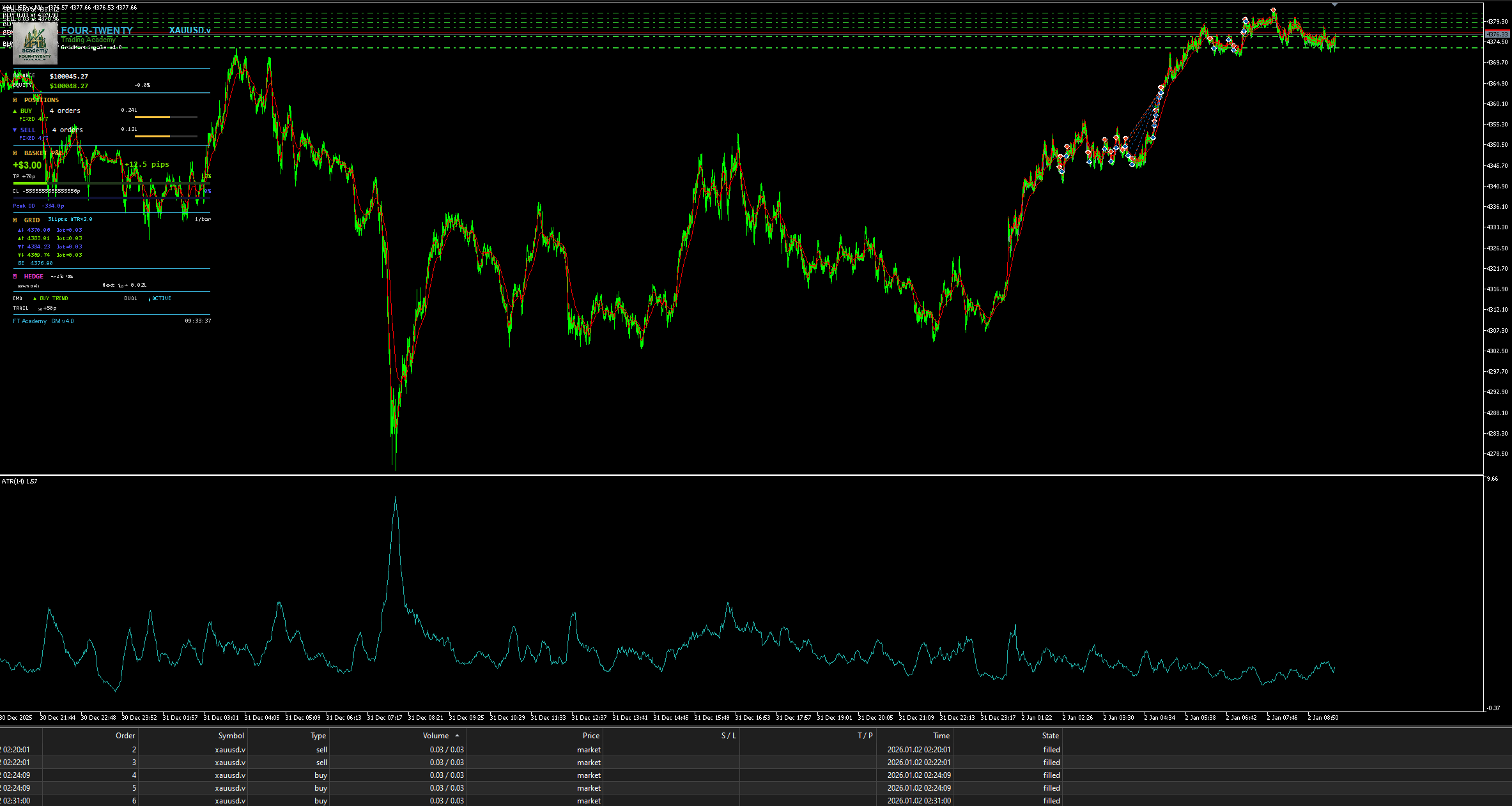1512x806 pixels.
Task: Click the XAUUSD.v symbol label
Action: pos(190,30)
